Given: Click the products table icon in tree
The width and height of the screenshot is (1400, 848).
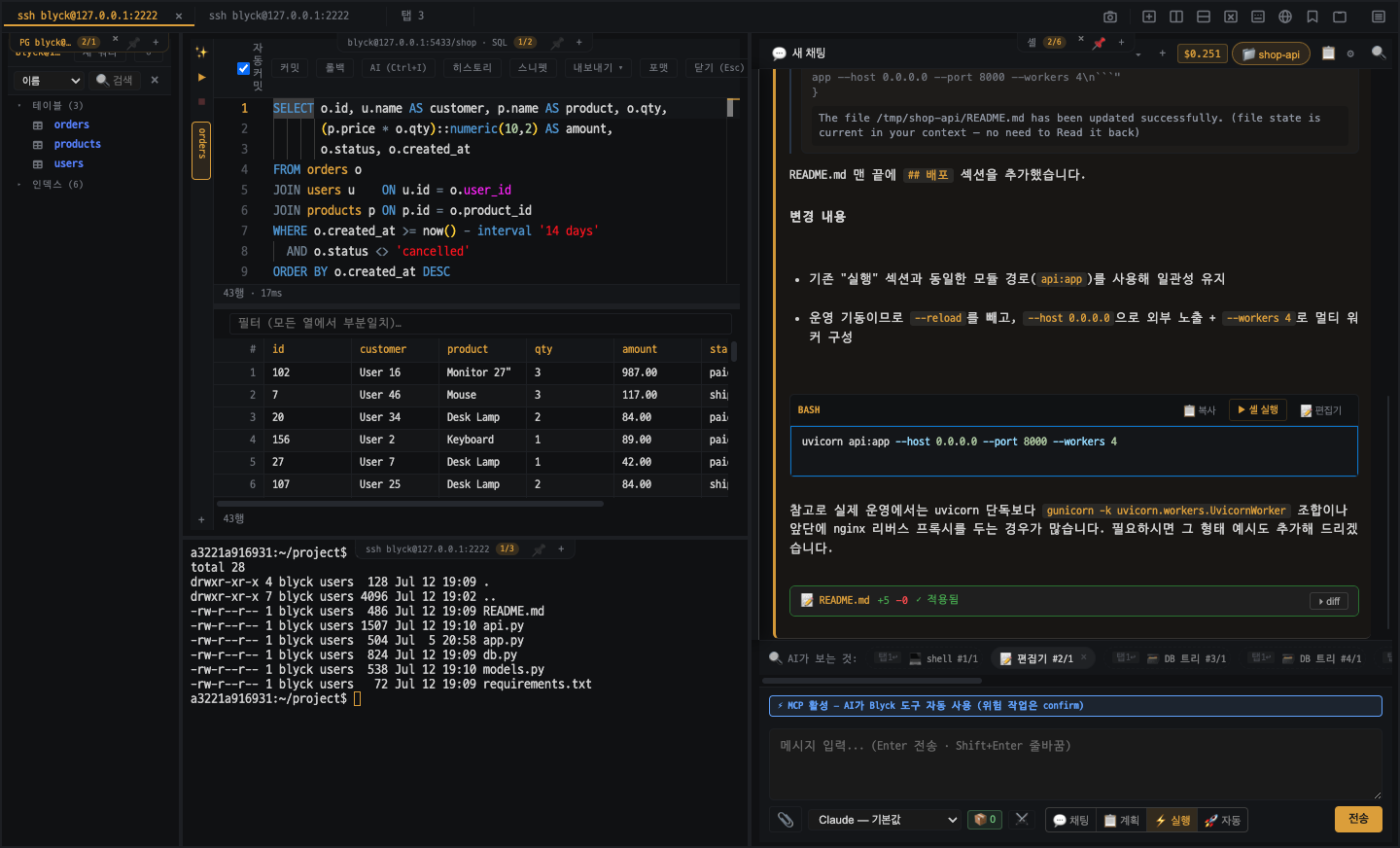Looking at the screenshot, I should coord(38,145).
